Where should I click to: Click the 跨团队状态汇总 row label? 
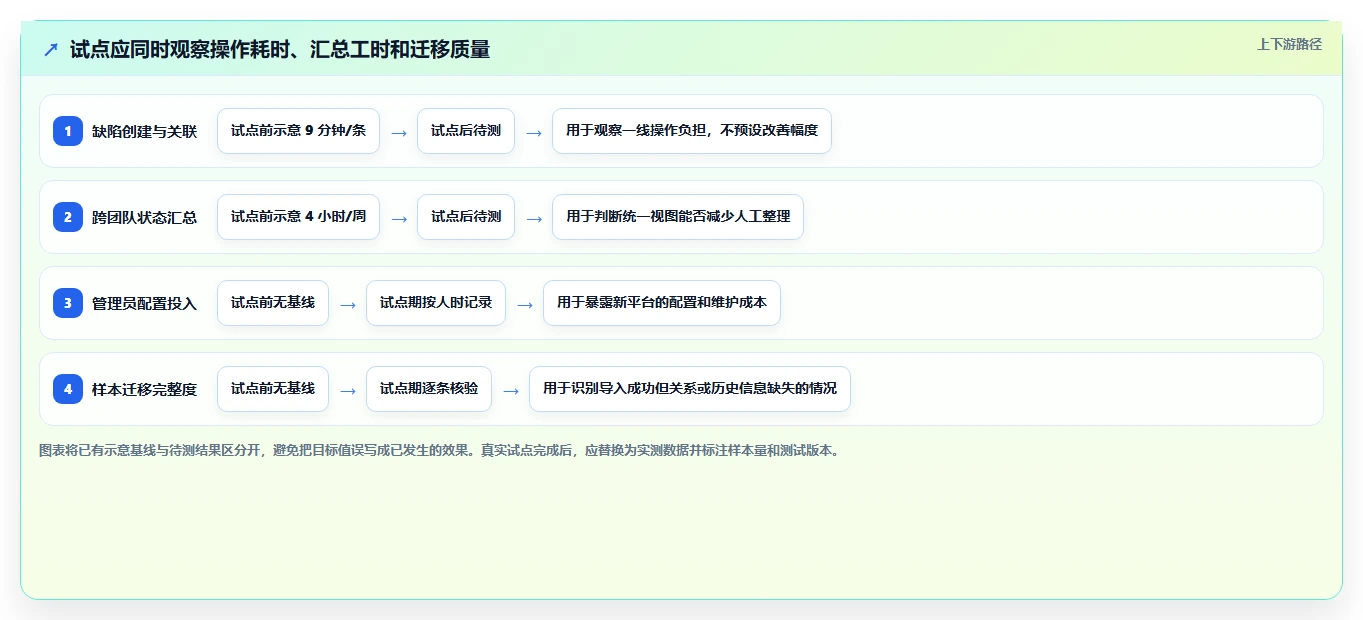coord(144,218)
